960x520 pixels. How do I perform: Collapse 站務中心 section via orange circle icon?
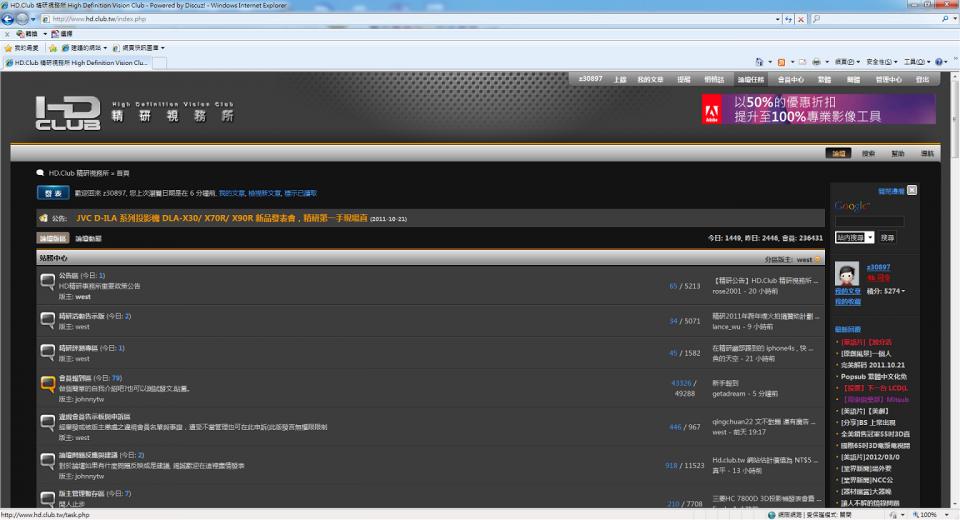pyautogui.click(x=817, y=260)
